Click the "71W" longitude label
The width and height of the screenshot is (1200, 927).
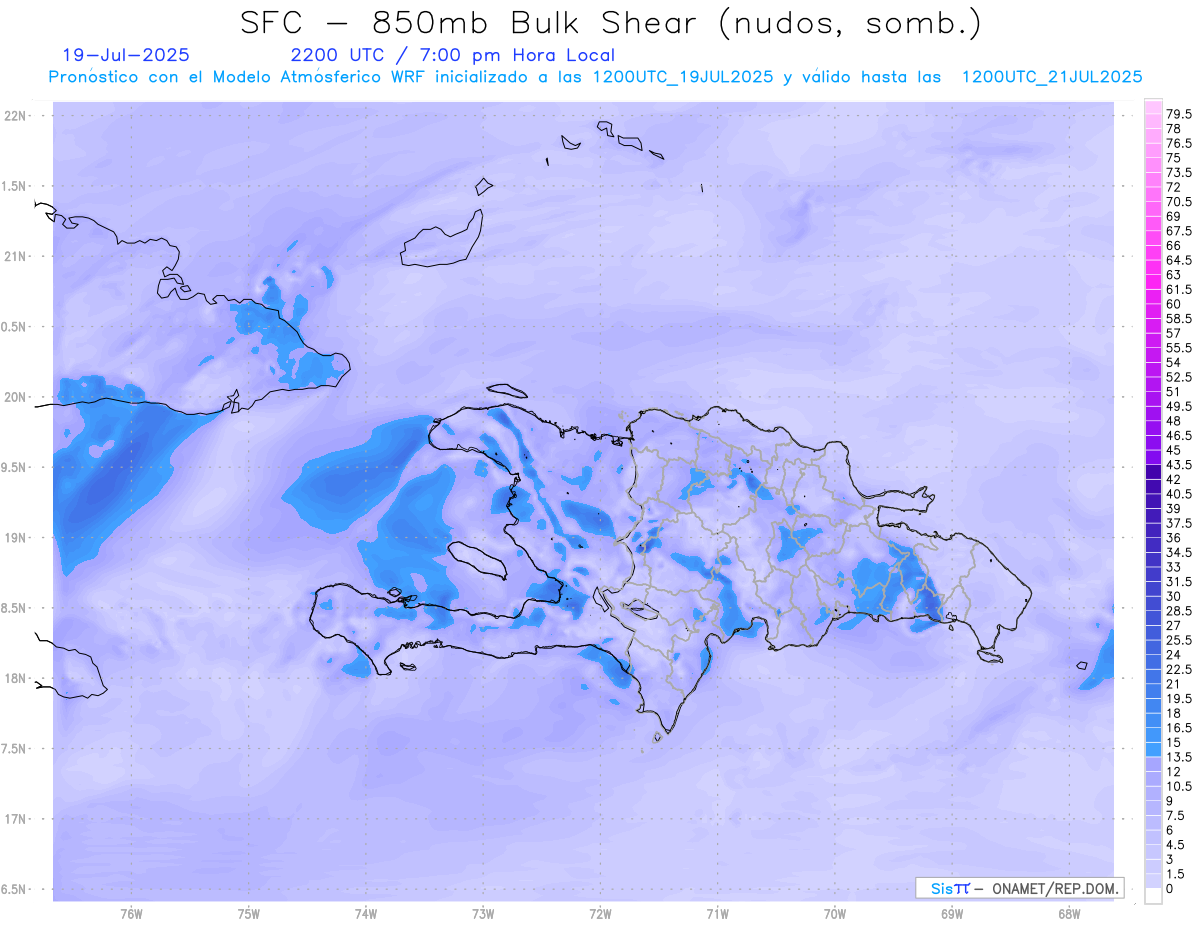[717, 913]
